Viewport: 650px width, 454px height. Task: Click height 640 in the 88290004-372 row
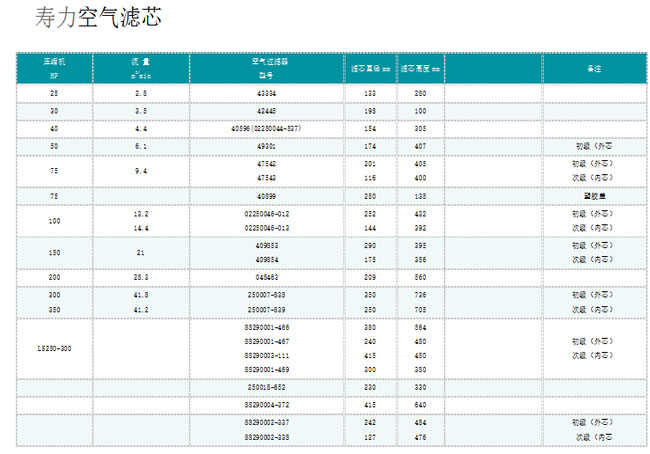tap(420, 405)
